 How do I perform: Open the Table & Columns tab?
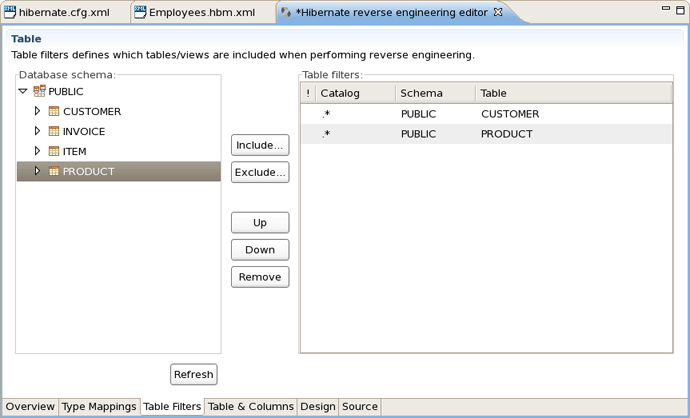tap(251, 407)
